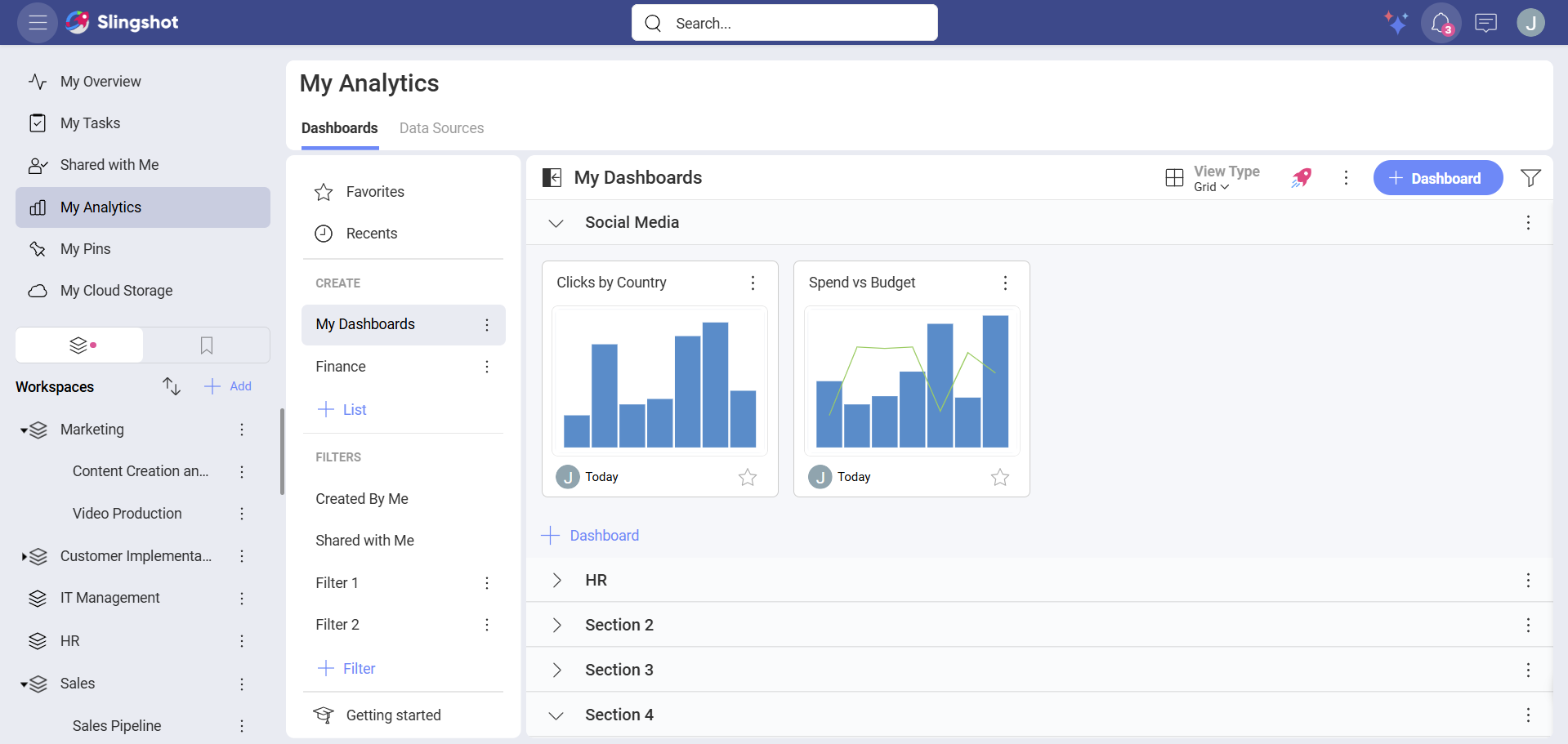The height and width of the screenshot is (744, 1568).
Task: Favorite the Clicks by Country dashboard
Action: click(x=748, y=477)
